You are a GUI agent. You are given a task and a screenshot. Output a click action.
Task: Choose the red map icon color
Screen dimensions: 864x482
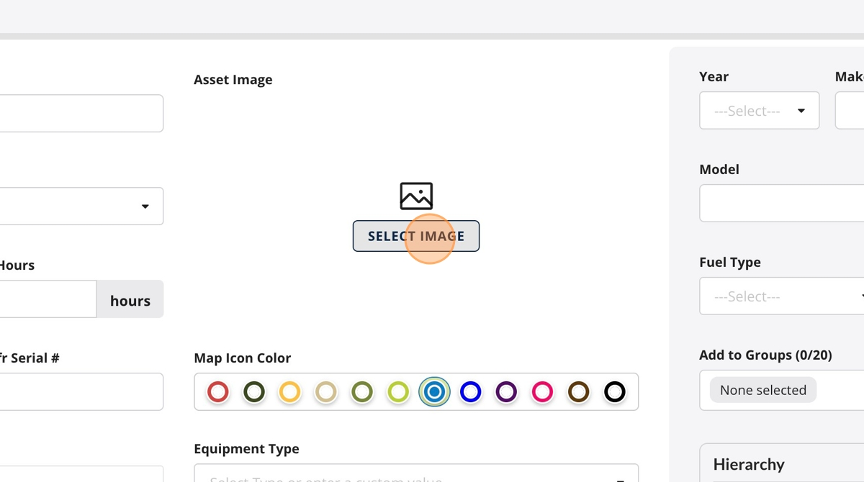(218, 392)
